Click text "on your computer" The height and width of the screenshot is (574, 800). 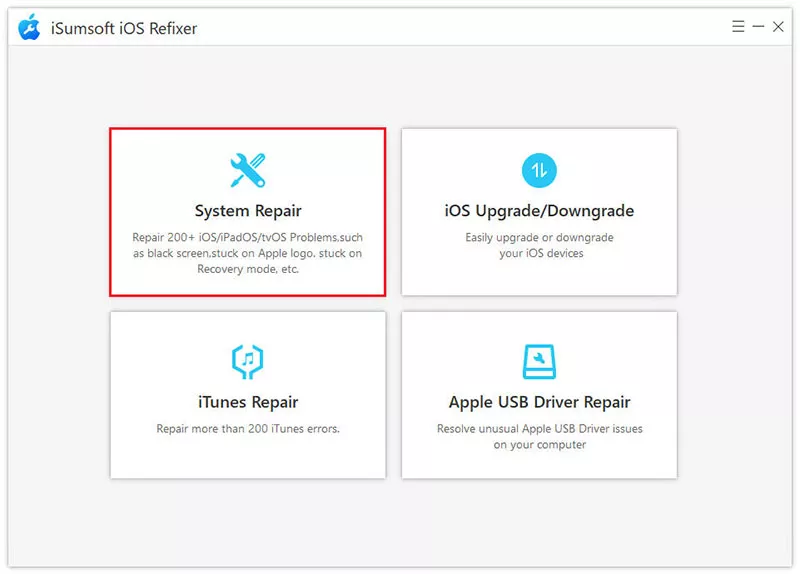click(x=539, y=445)
